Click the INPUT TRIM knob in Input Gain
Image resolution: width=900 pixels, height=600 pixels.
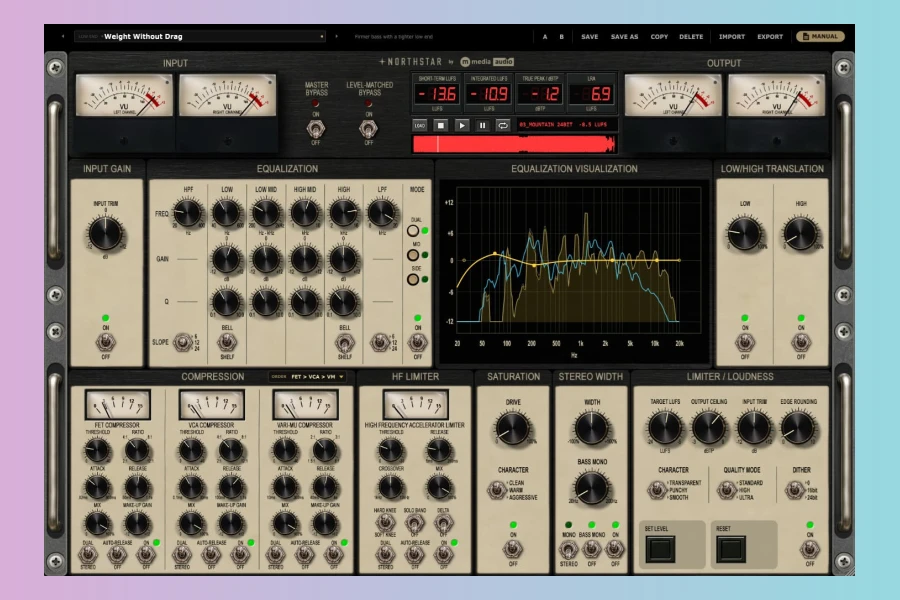coord(106,233)
